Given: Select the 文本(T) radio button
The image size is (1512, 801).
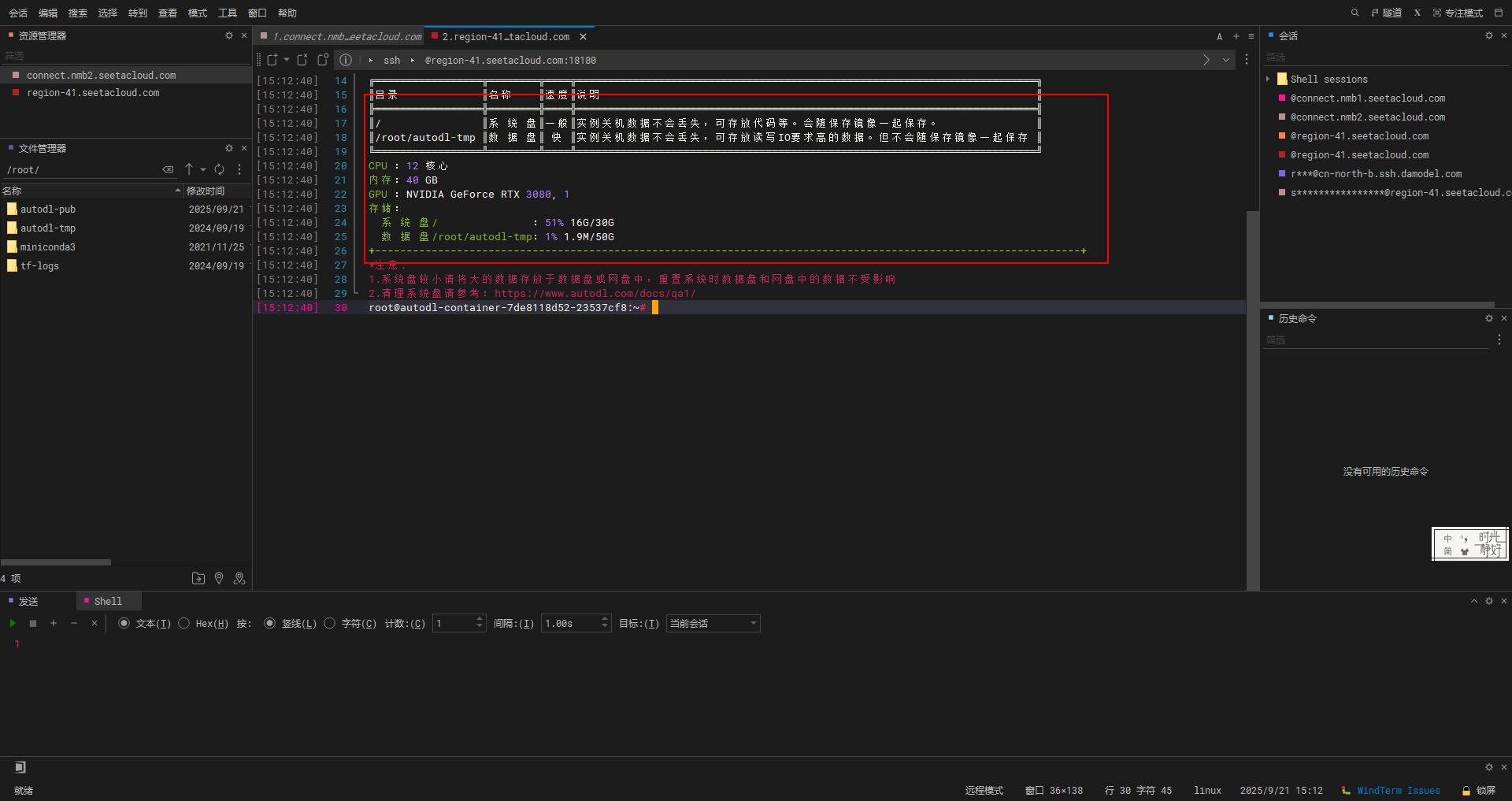Looking at the screenshot, I should pyautogui.click(x=124, y=623).
